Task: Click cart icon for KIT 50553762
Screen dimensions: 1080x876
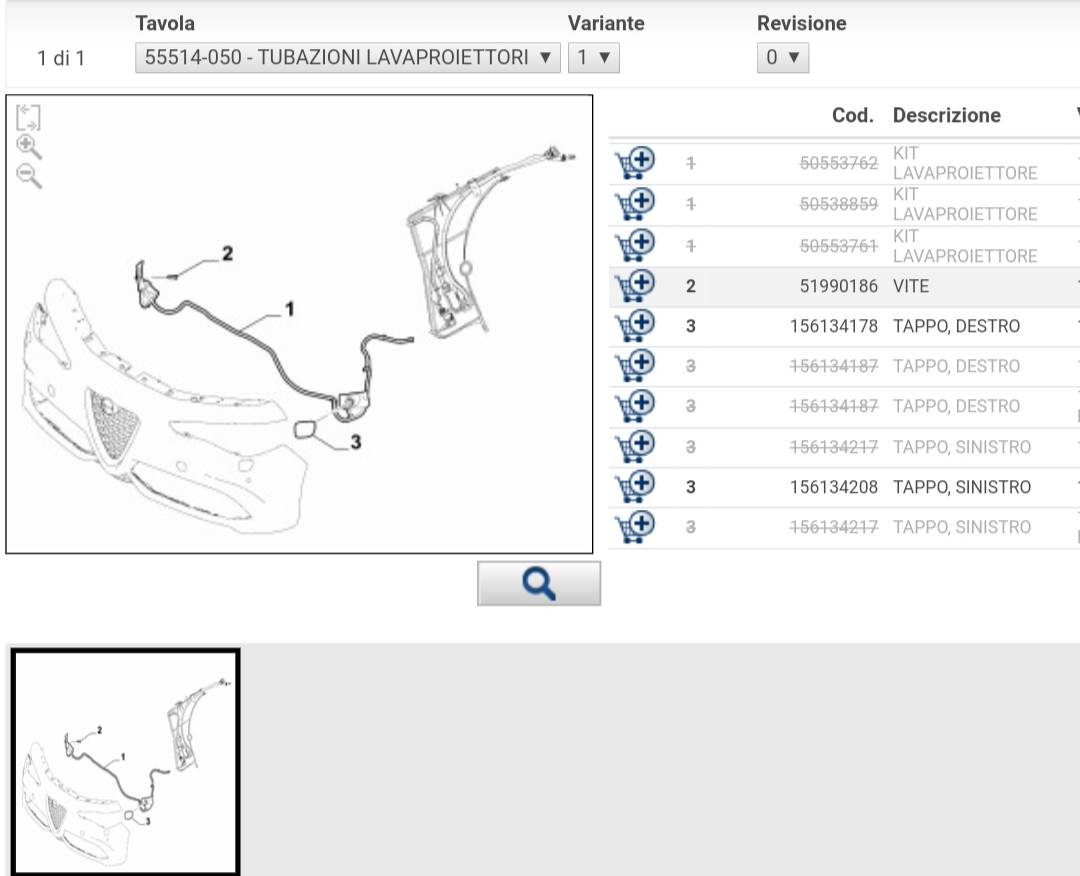Action: (x=634, y=163)
